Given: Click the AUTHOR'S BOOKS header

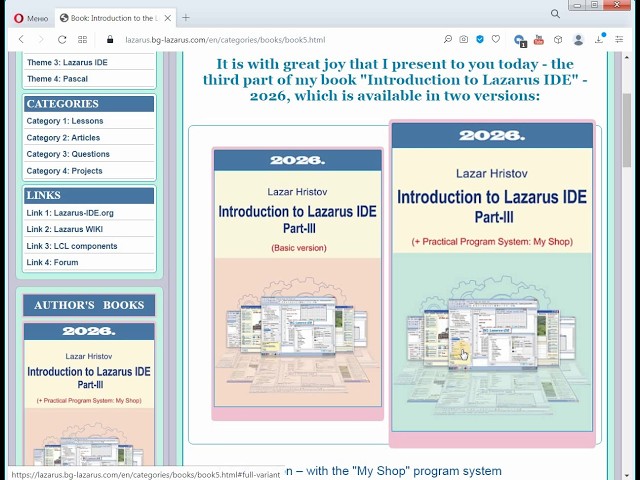Looking at the screenshot, I should (x=89, y=305).
